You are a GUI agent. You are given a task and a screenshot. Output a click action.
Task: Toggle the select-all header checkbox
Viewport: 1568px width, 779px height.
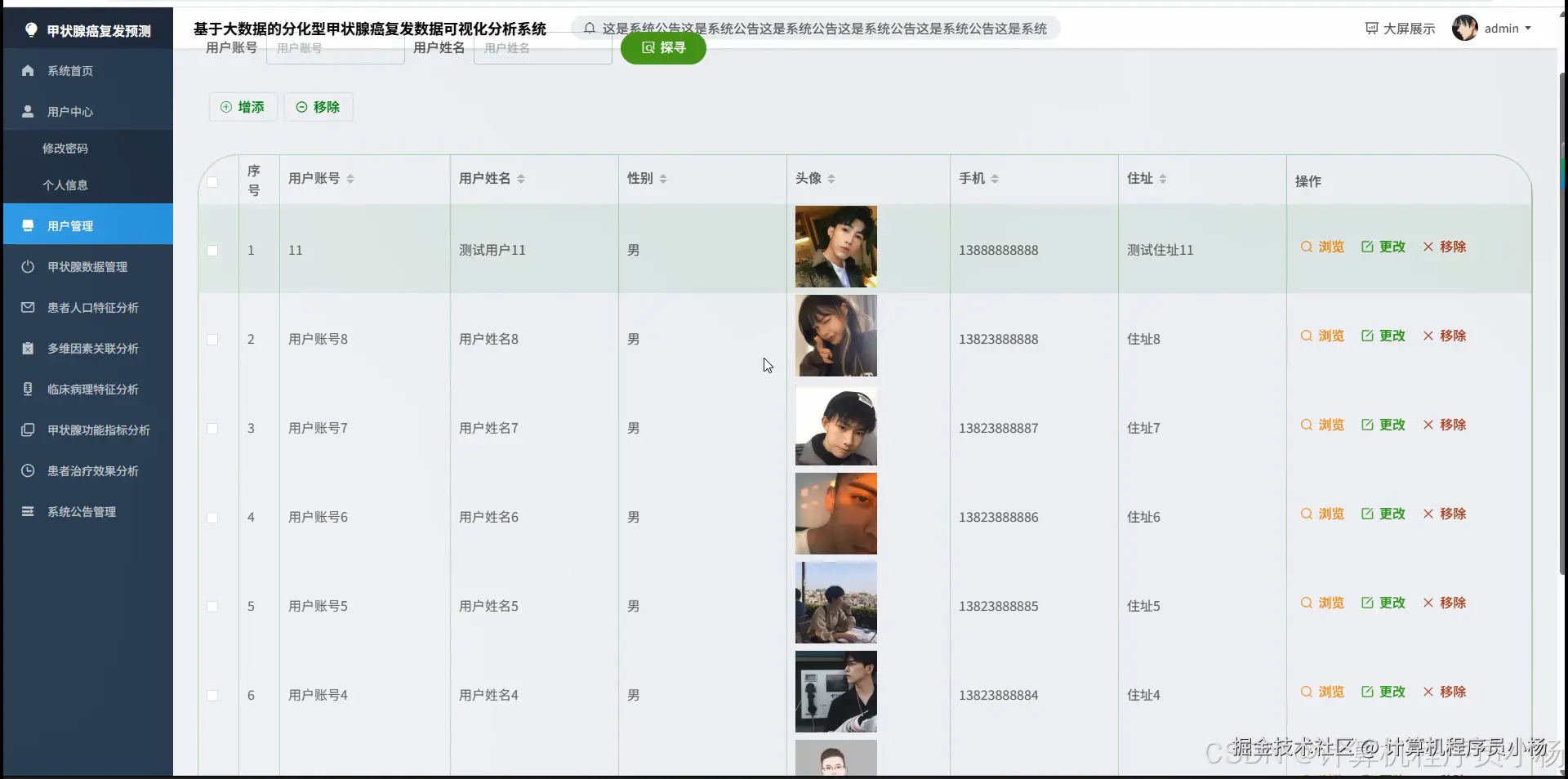(212, 181)
